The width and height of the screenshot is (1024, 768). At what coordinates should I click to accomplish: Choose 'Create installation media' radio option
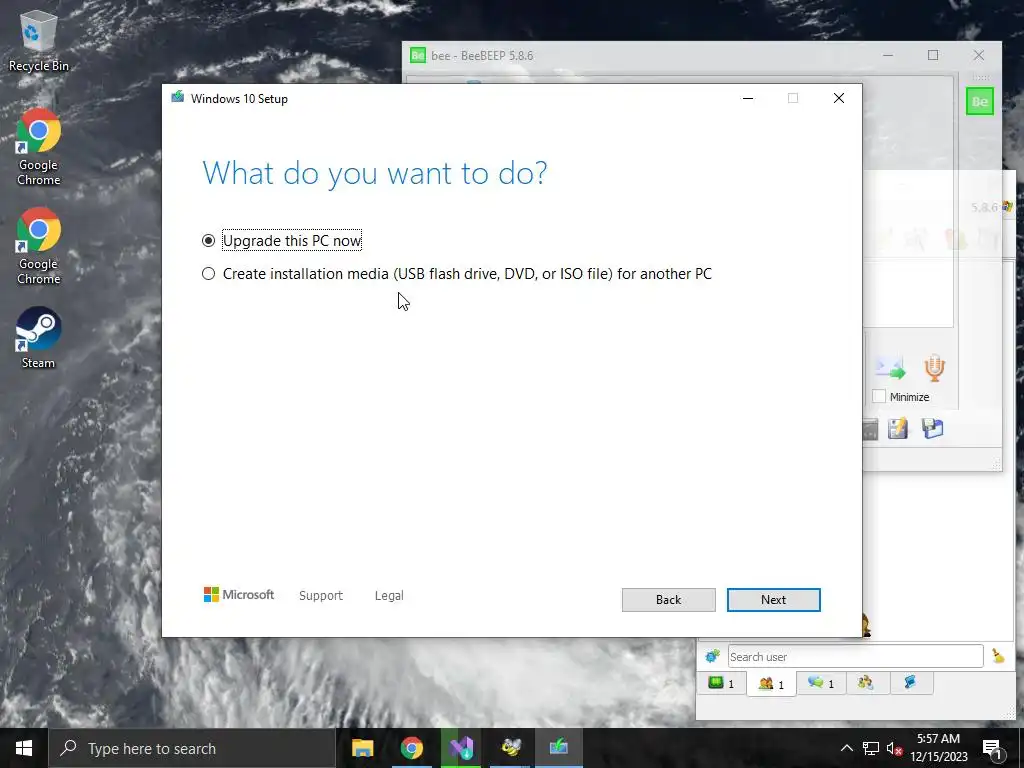coord(208,274)
